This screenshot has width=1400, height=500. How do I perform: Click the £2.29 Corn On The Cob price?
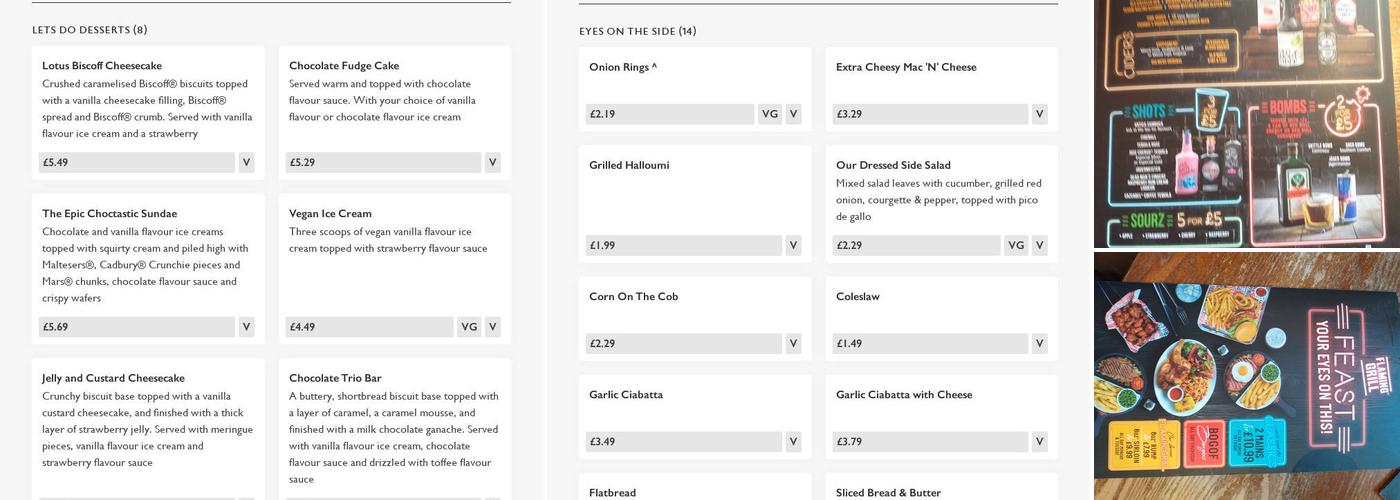point(684,344)
